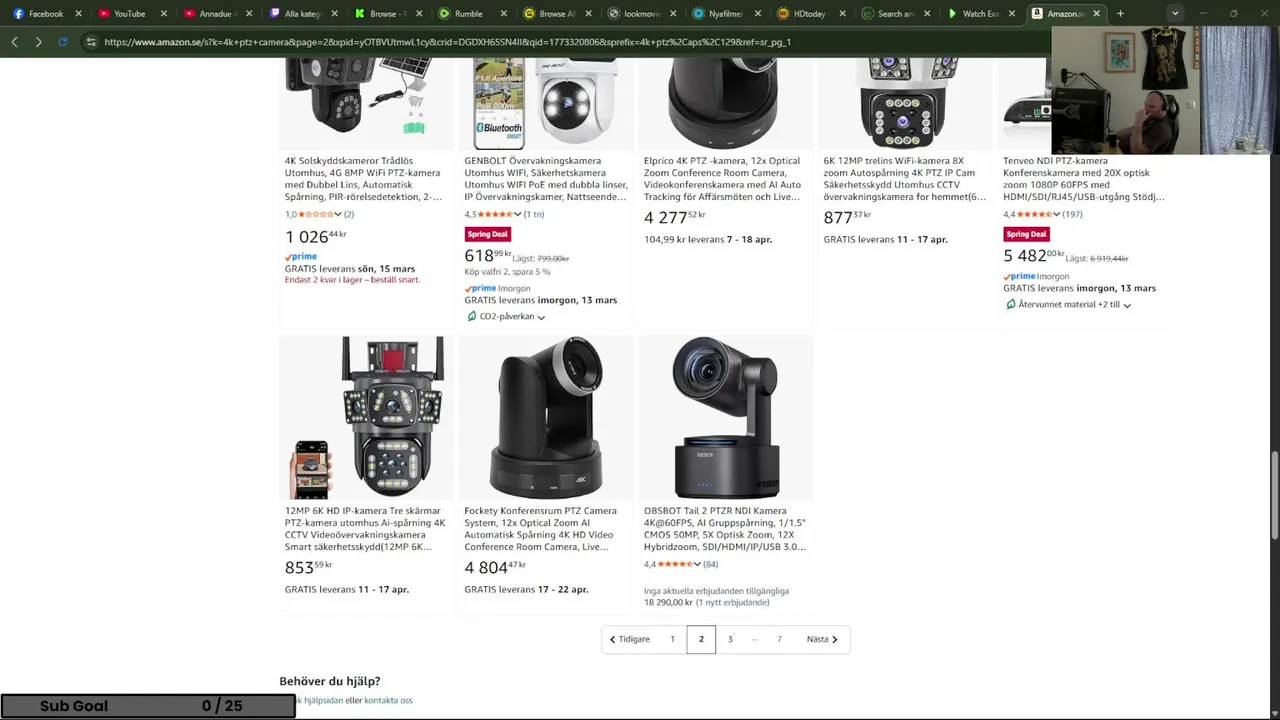The height and width of the screenshot is (720, 1280).
Task: Go to previous page with Tidigare
Action: point(629,639)
